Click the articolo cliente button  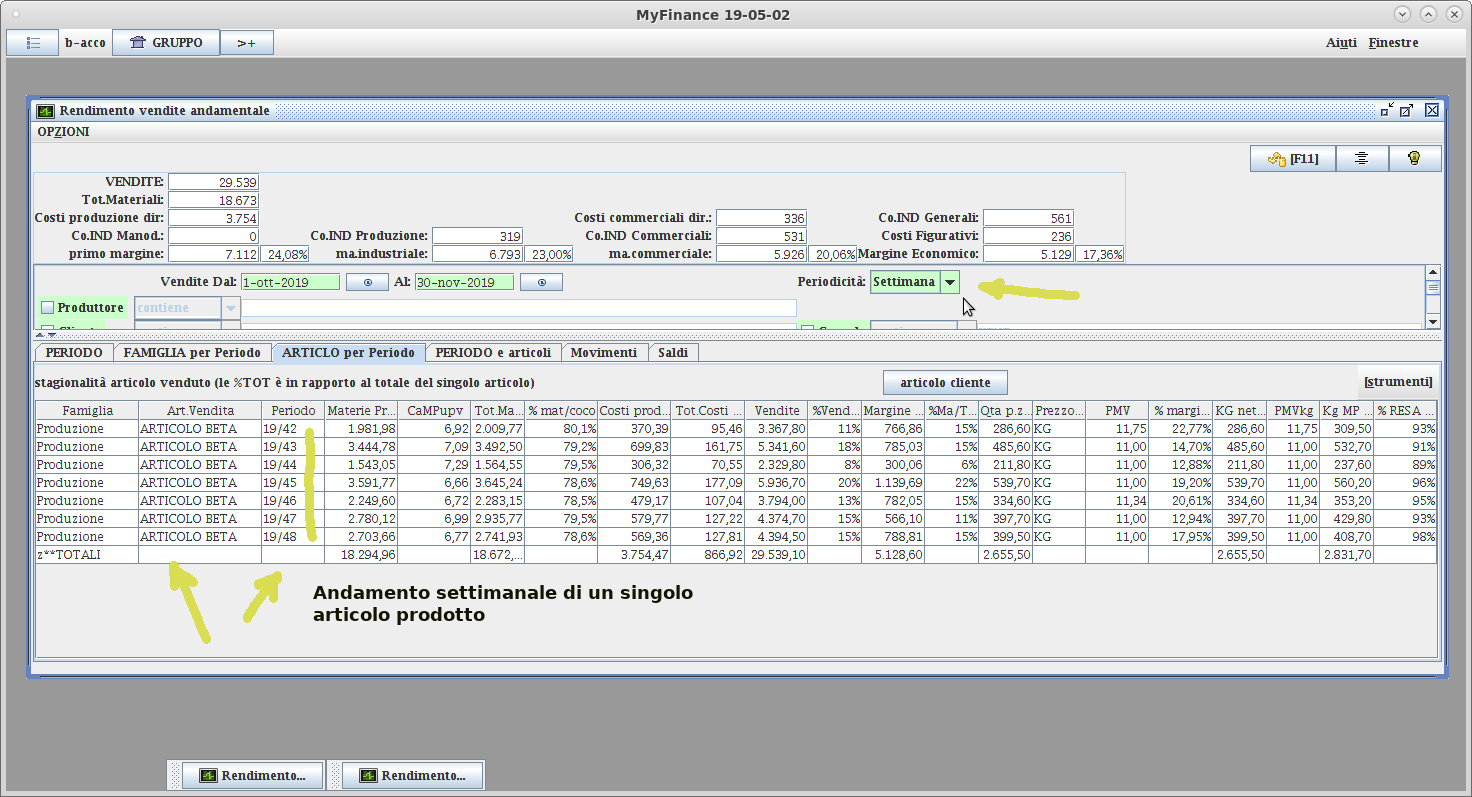click(945, 382)
